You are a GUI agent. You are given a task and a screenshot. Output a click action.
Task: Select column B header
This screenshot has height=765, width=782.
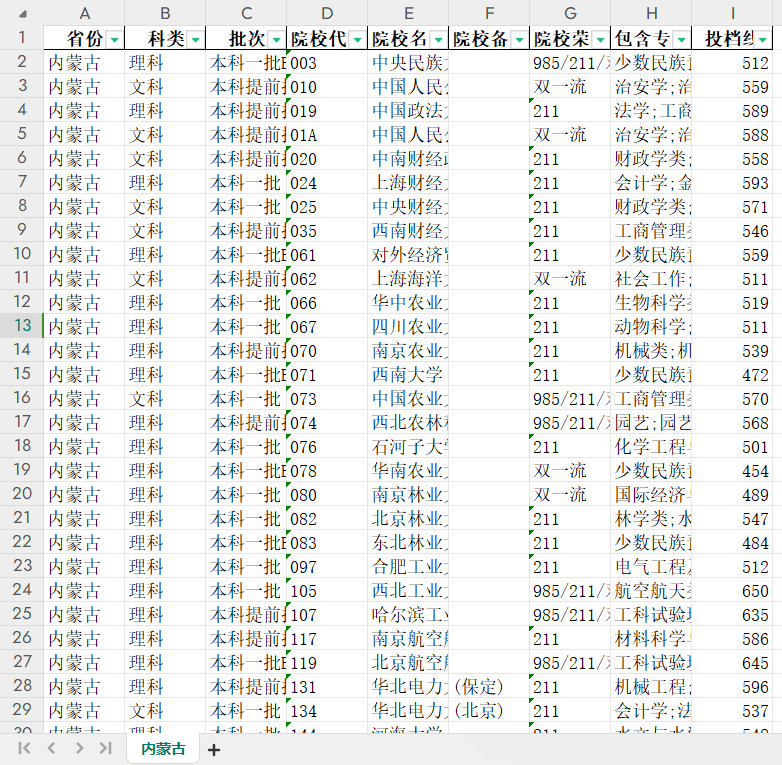[165, 13]
